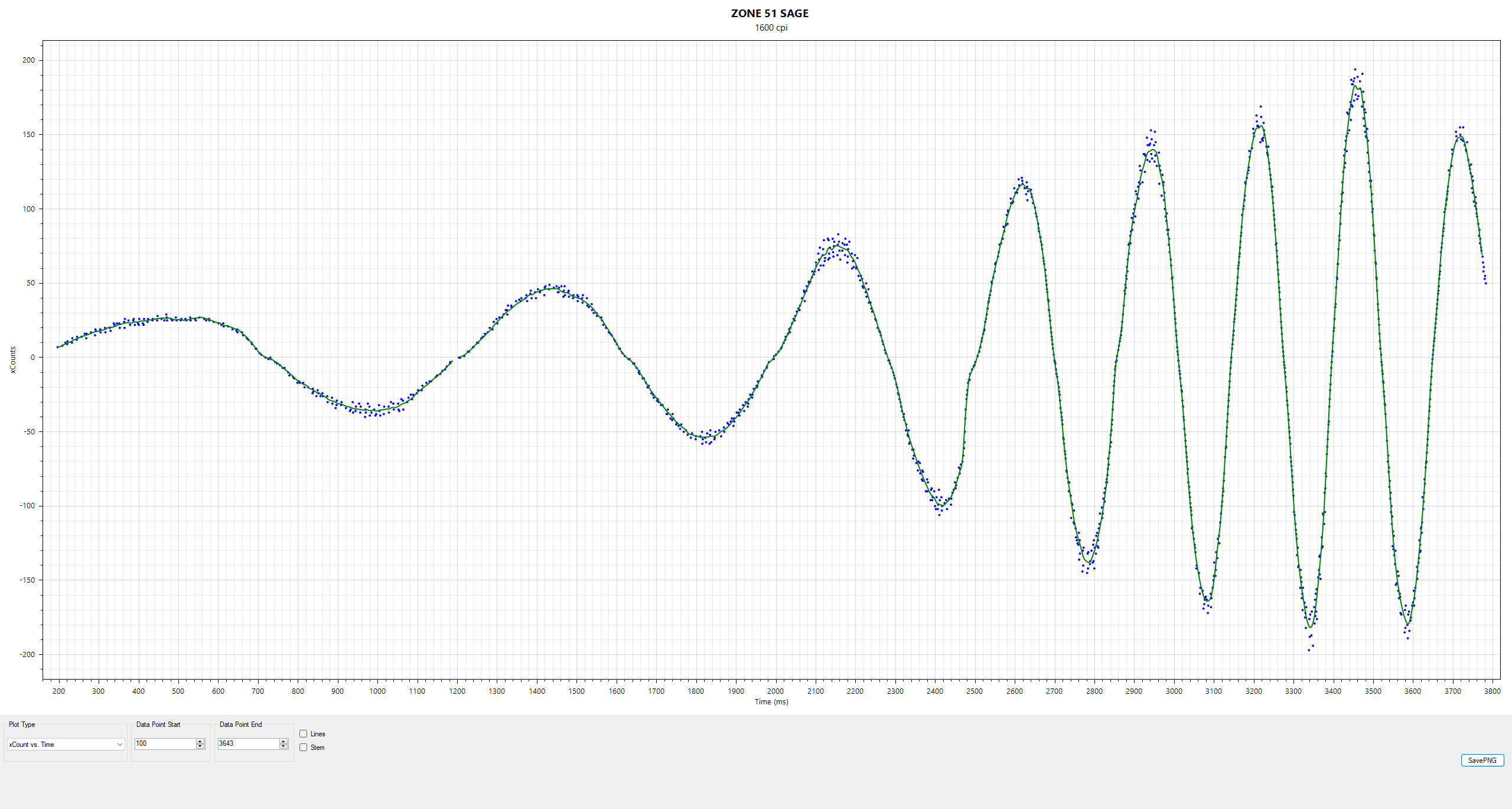Viewport: 1512px width, 809px height.
Task: Click the SavePNG button
Action: (x=1482, y=761)
